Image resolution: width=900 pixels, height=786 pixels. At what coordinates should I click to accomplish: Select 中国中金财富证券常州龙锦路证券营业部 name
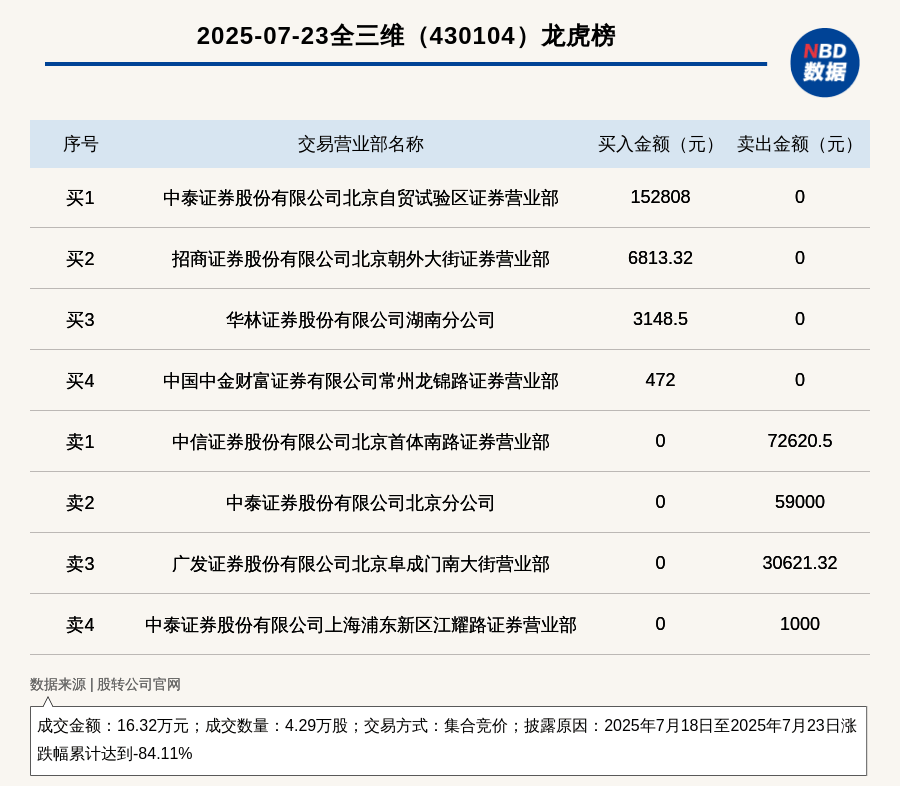360,381
